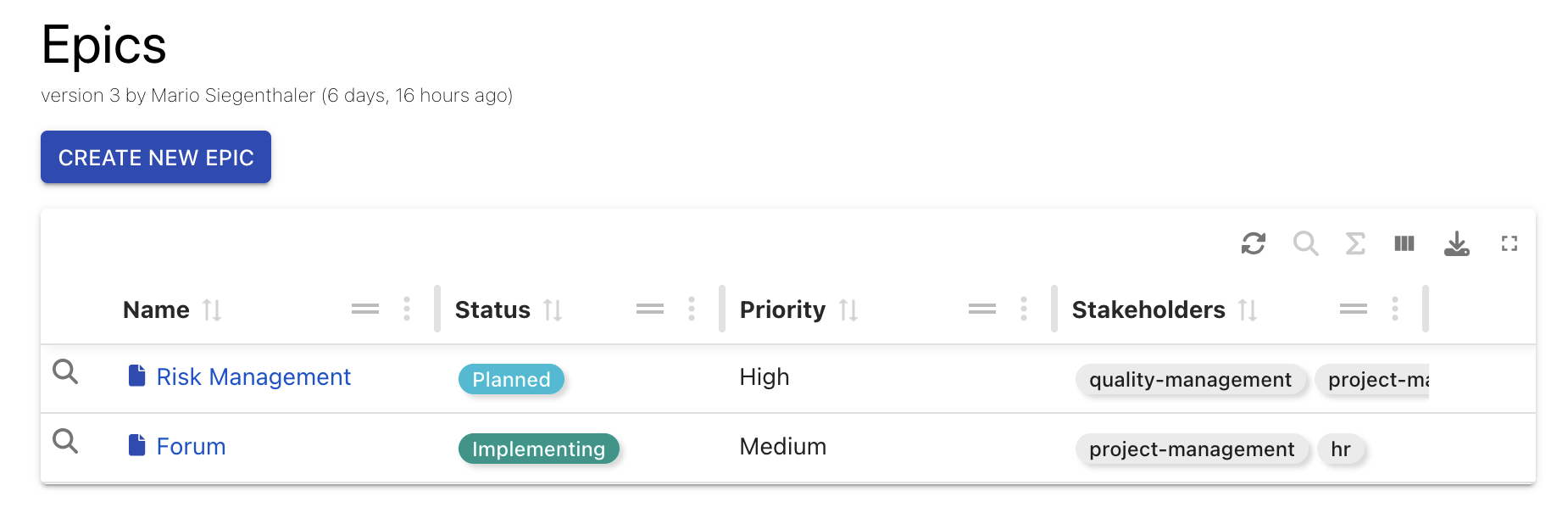Open the Risk Management epic link
Screen dimensions: 1568x524
click(253, 376)
